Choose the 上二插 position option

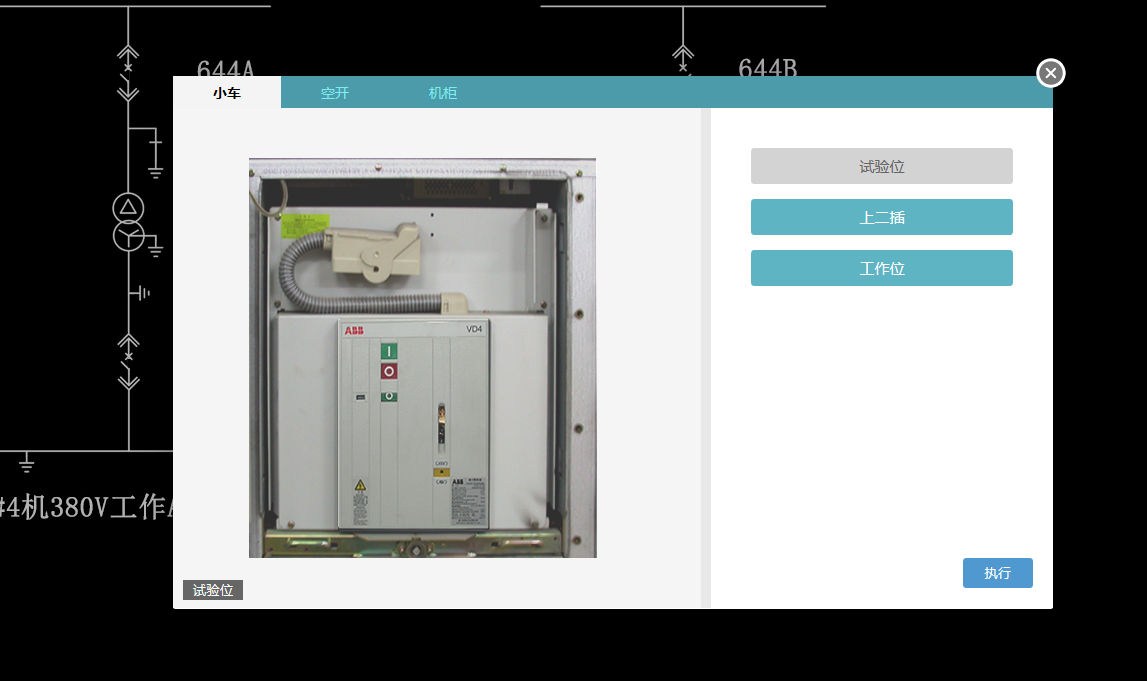click(881, 217)
